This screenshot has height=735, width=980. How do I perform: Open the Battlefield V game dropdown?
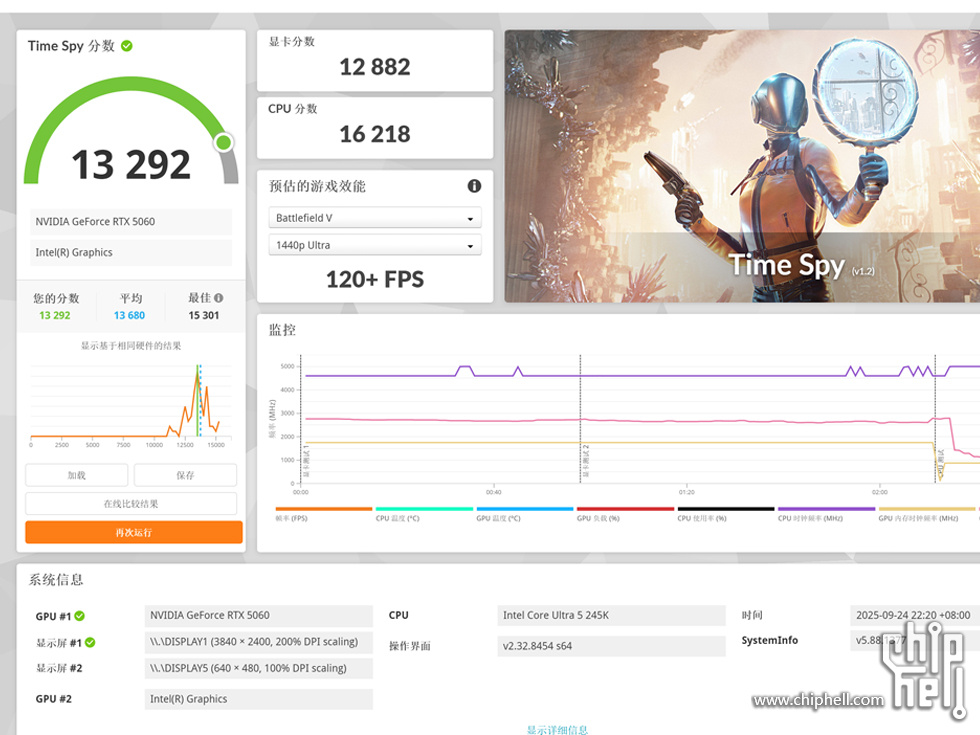tap(375, 218)
